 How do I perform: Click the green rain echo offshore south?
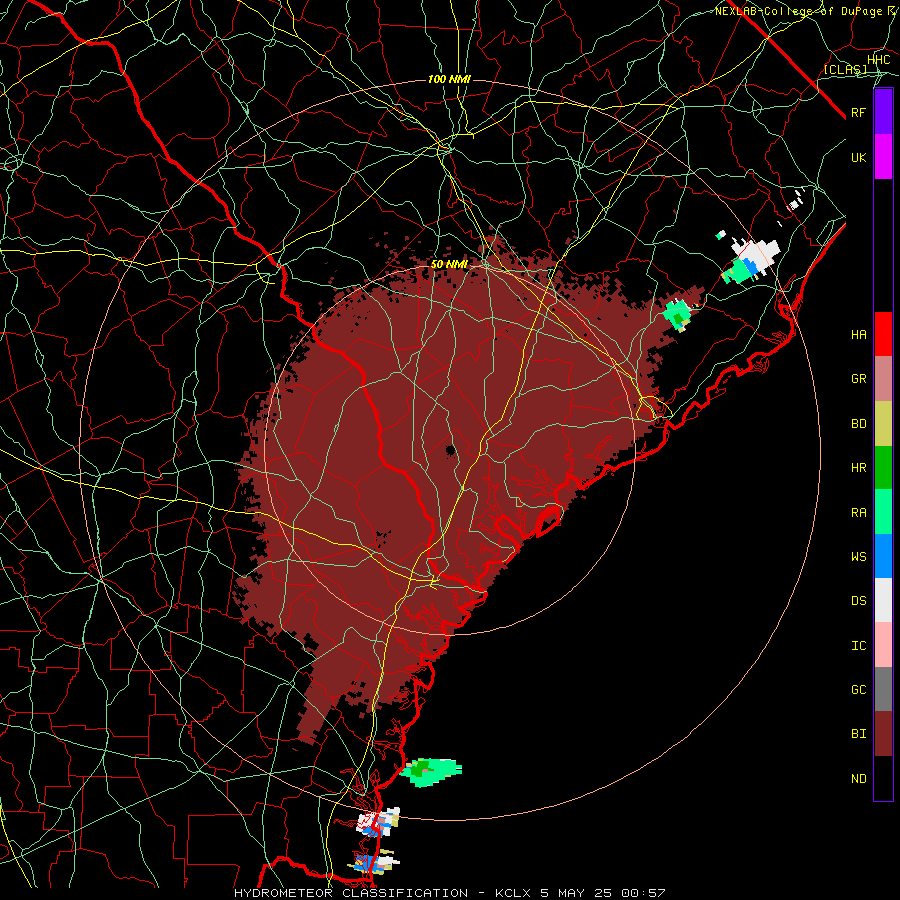(x=430, y=771)
